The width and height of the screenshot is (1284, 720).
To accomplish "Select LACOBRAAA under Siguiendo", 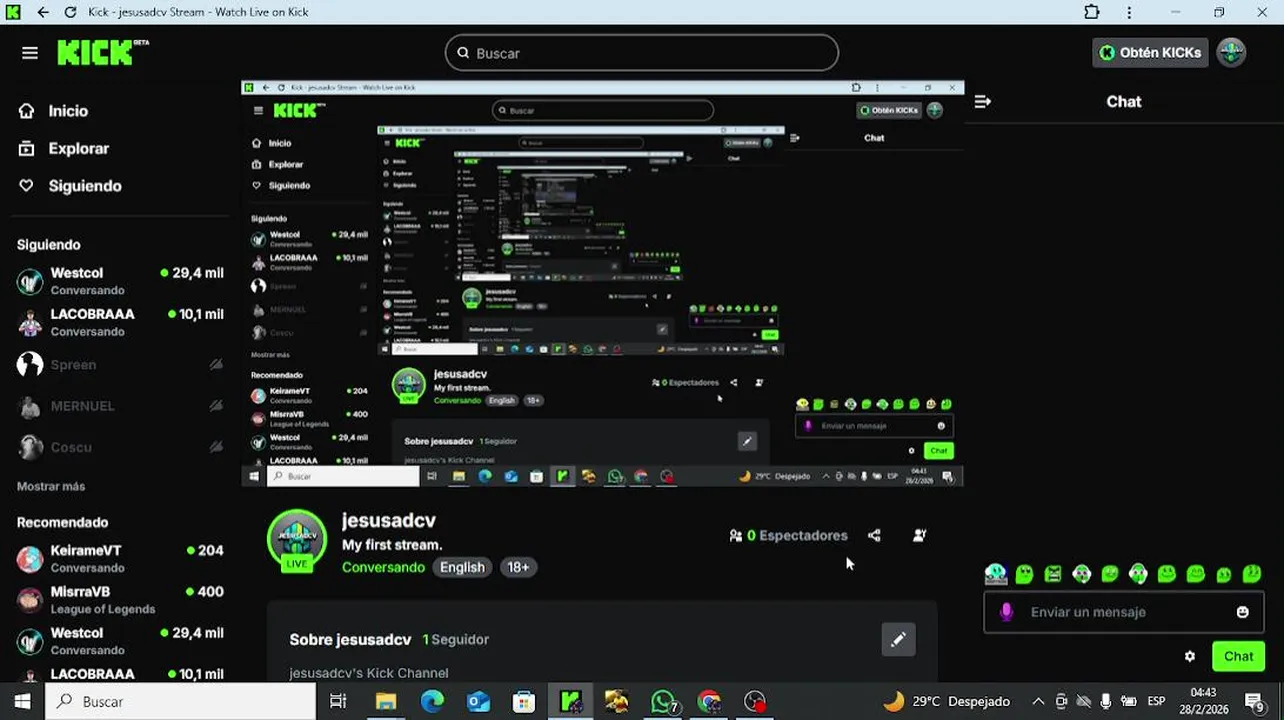I will [x=120, y=322].
